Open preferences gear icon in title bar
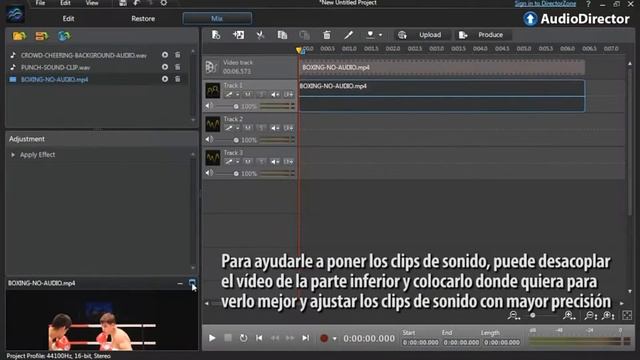The image size is (640, 360). (164, 3)
